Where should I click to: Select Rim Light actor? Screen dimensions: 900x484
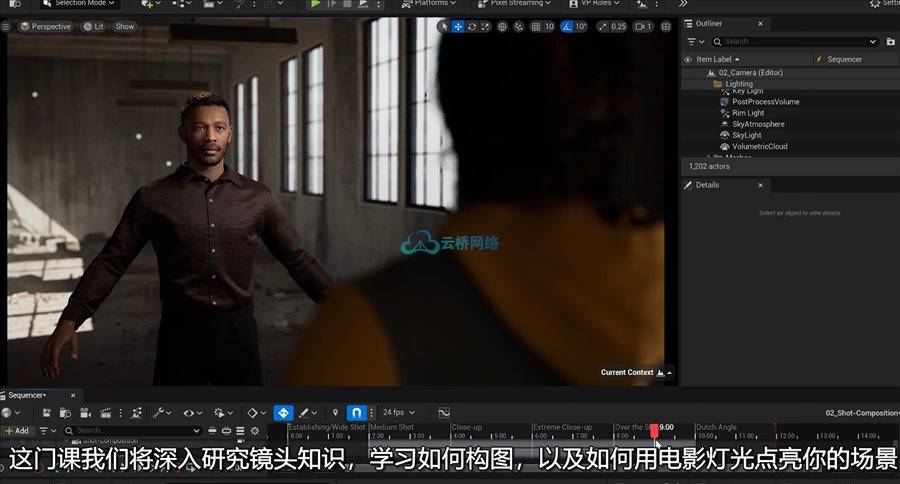[748, 113]
